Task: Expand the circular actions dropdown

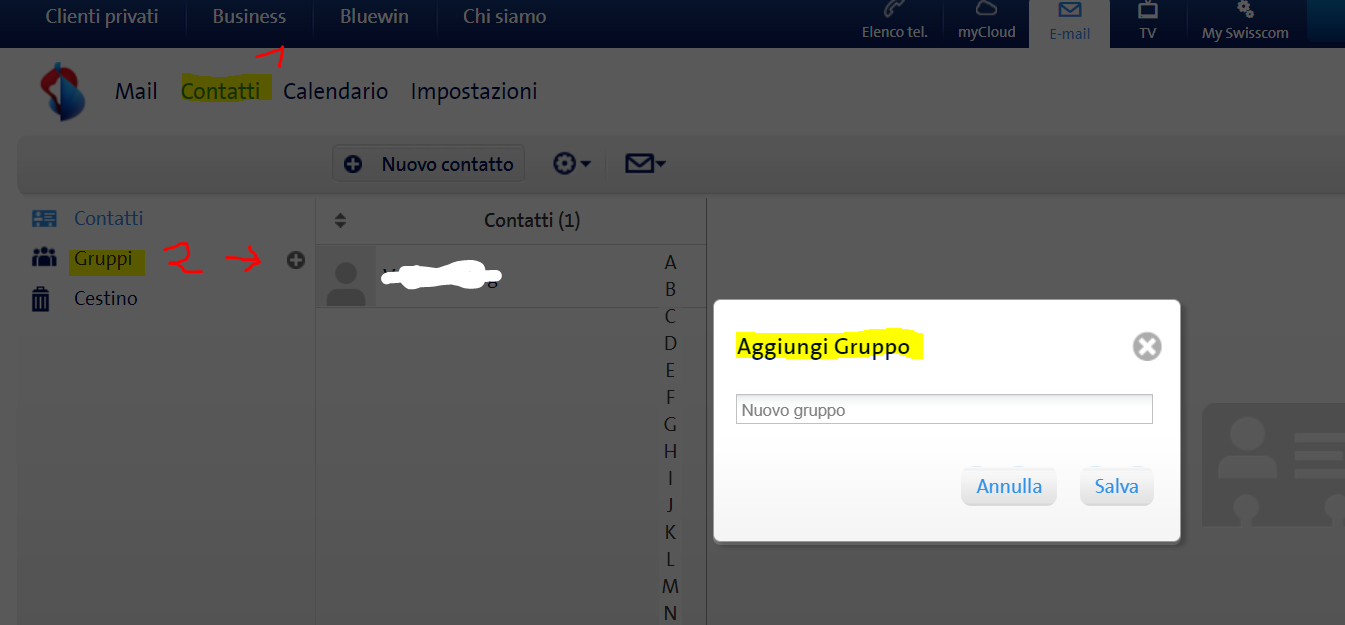Action: point(572,164)
